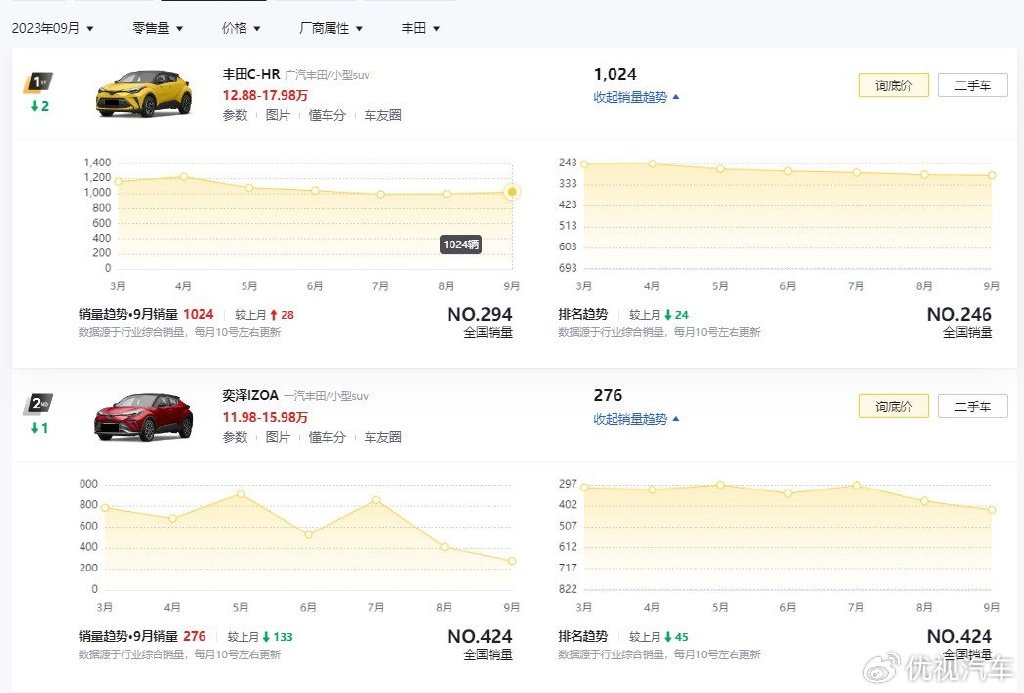
Task: Click green down-1 rank change under rank 2
Action: (x=39, y=428)
